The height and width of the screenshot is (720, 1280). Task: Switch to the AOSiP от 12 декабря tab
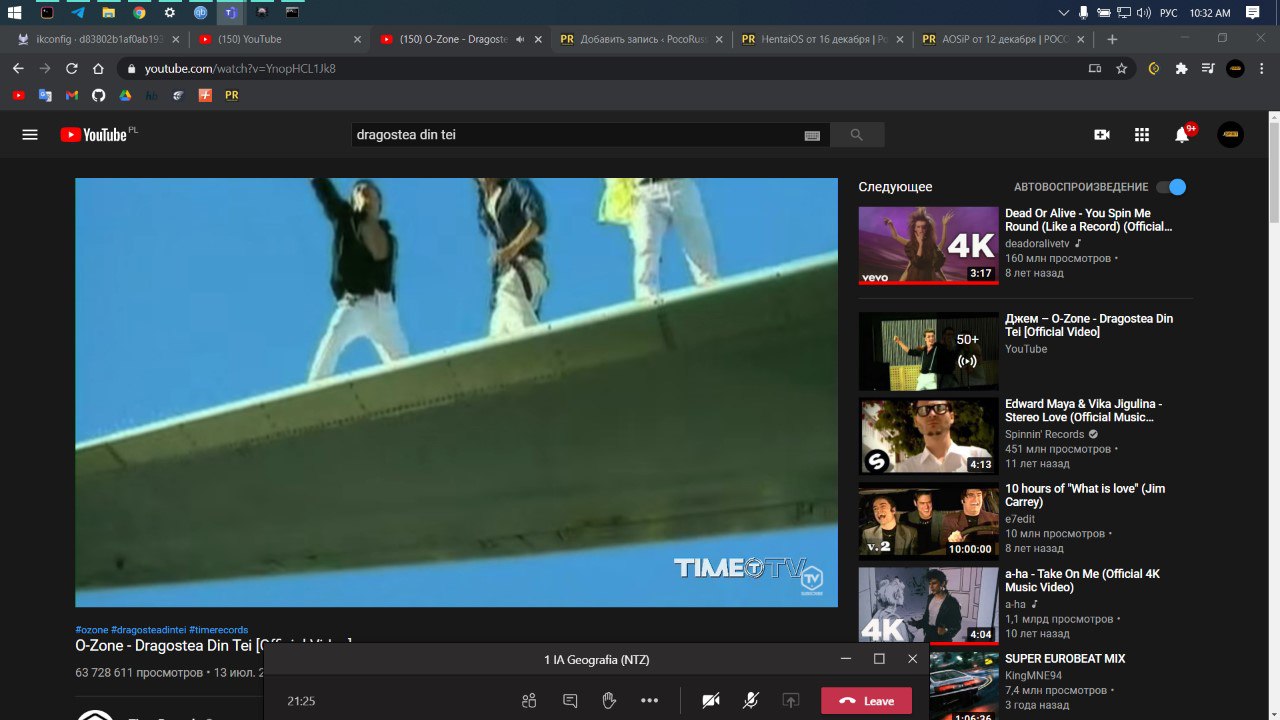tap(1004, 39)
